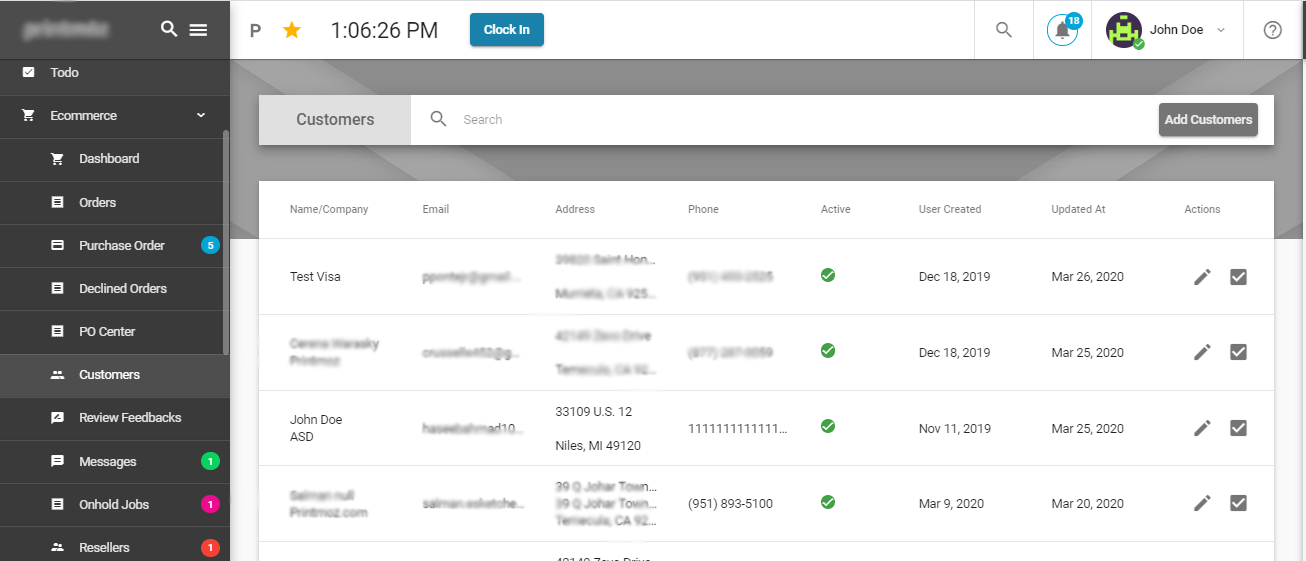Edit the Test Visa customer with pencil icon
This screenshot has width=1306, height=561.
[x=1202, y=277]
